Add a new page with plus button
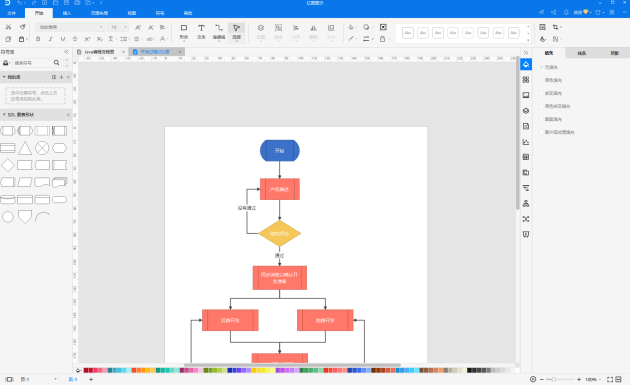Screen dimensions: 630x385 point(91,379)
